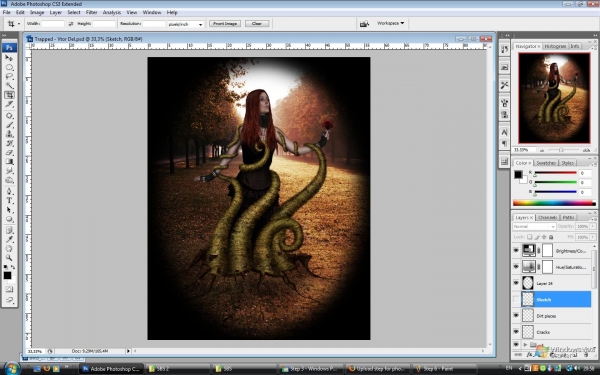
Task: Swap width and height crop values
Action: tap(71, 24)
